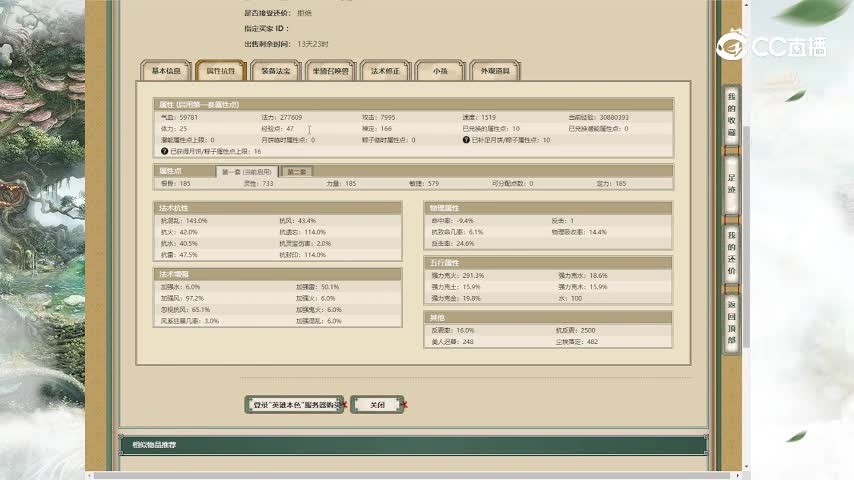854x480 pixels.
Task: Click 返回顶部 in the side panel
Action: click(x=731, y=322)
